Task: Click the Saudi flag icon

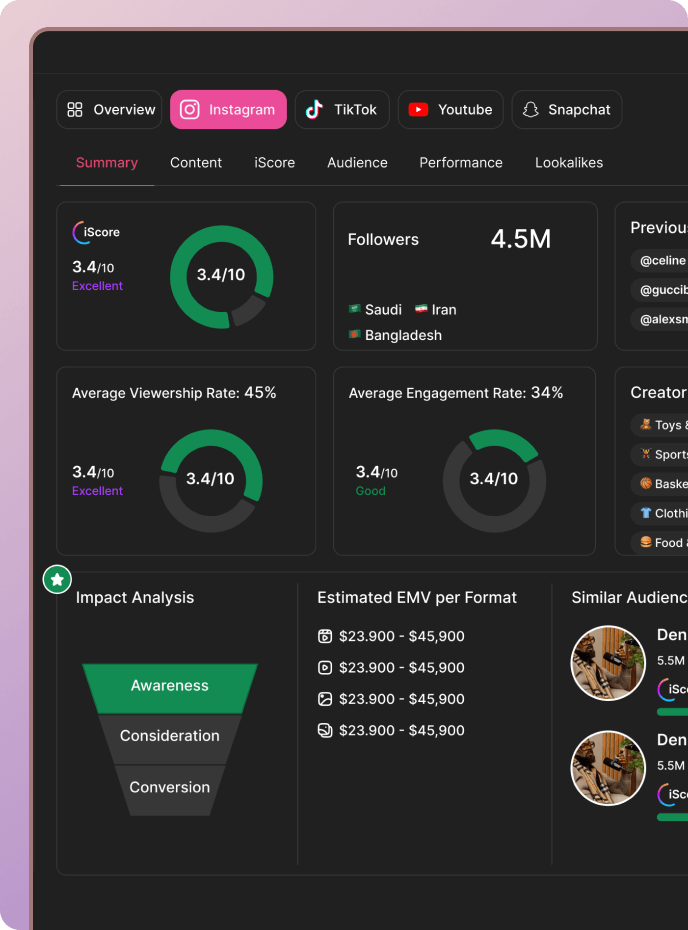Action: point(355,308)
